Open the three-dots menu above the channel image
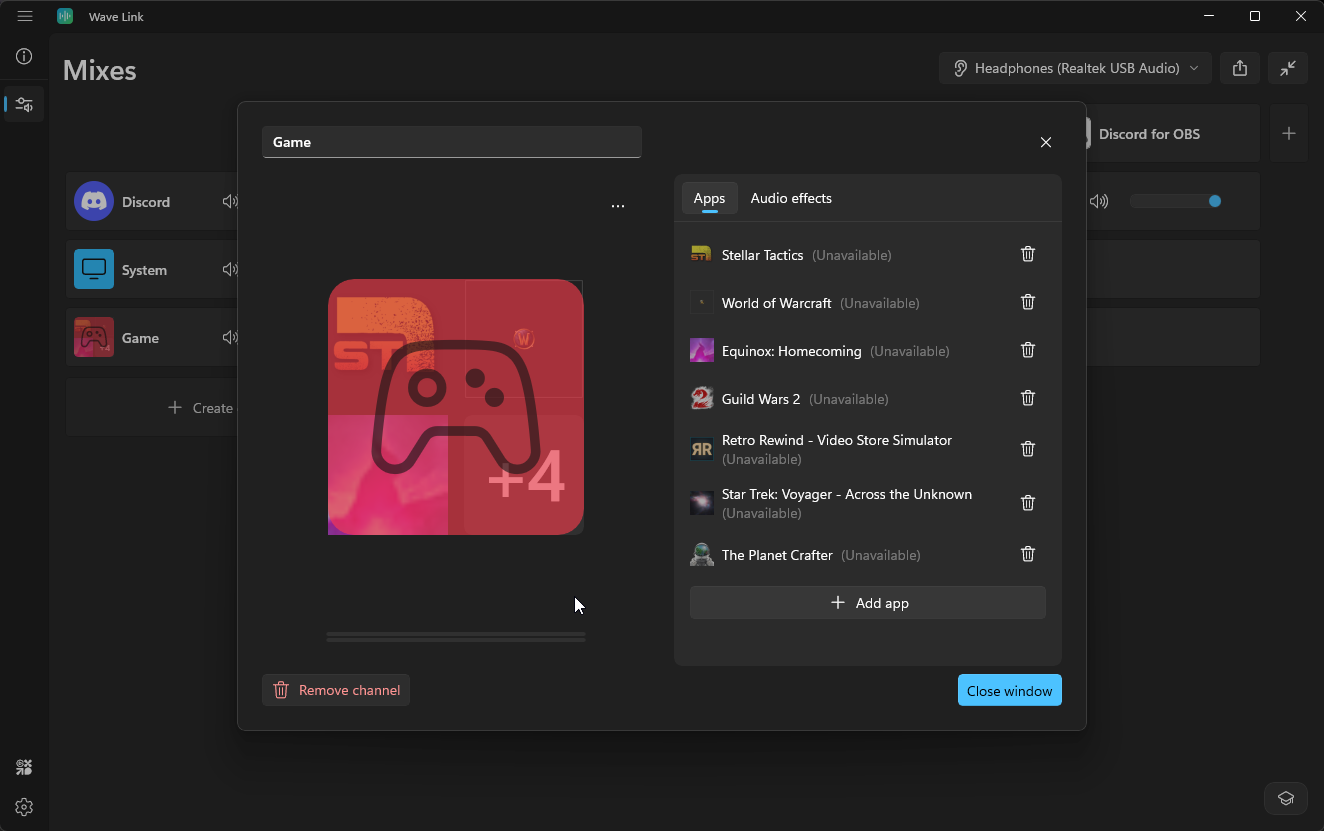Screen dimensions: 1324x831 tap(618, 206)
